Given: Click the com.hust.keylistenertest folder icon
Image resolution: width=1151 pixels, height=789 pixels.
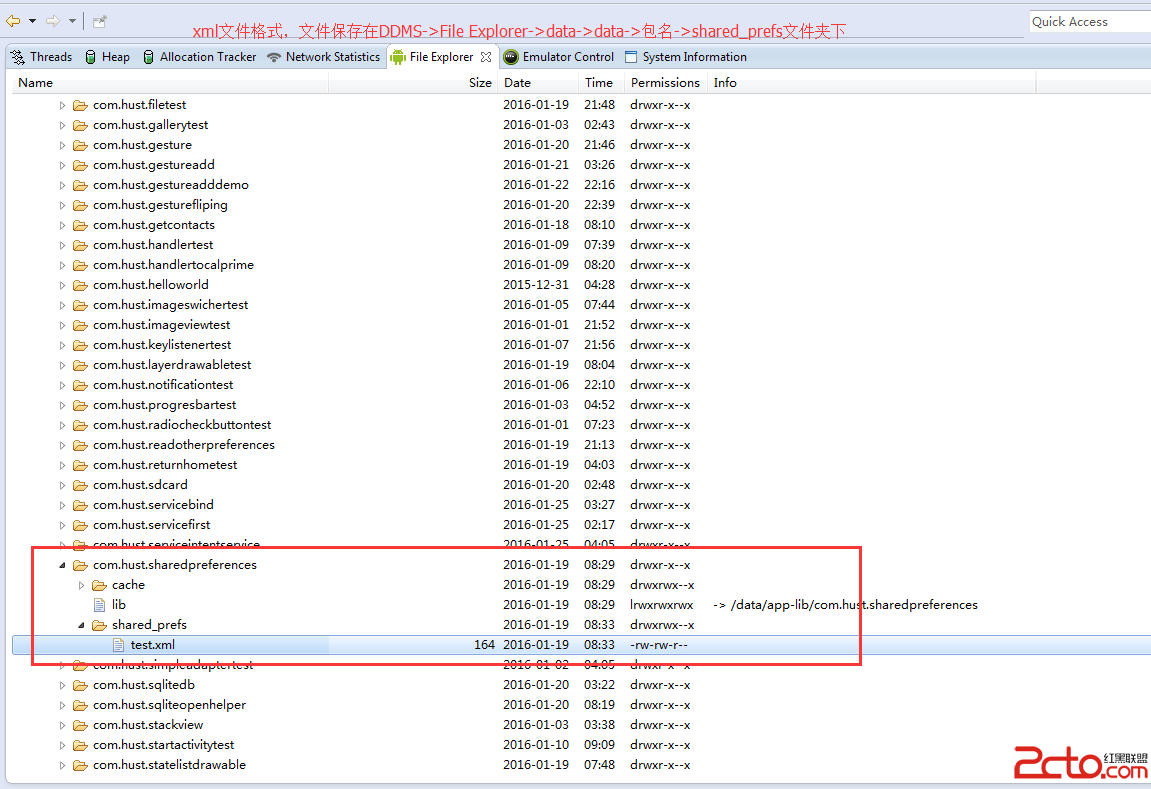Looking at the screenshot, I should click(x=80, y=345).
